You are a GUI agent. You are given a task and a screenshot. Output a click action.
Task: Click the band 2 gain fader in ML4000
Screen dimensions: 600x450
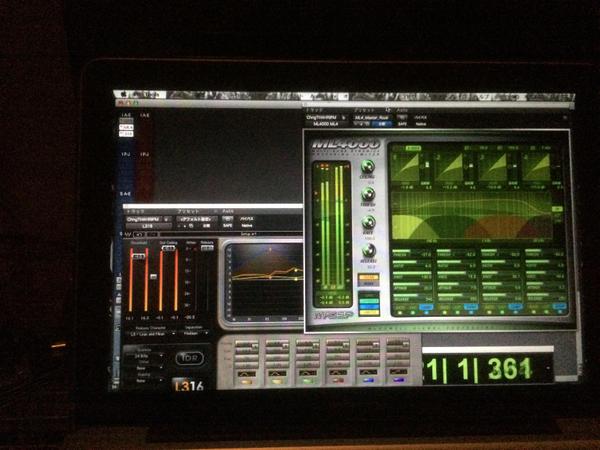pyautogui.click(x=471, y=167)
